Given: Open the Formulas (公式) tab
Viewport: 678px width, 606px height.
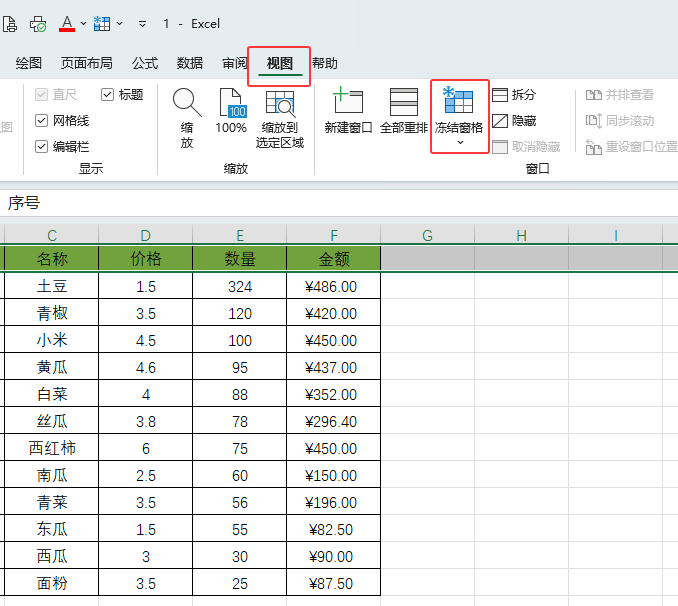Looking at the screenshot, I should (145, 63).
